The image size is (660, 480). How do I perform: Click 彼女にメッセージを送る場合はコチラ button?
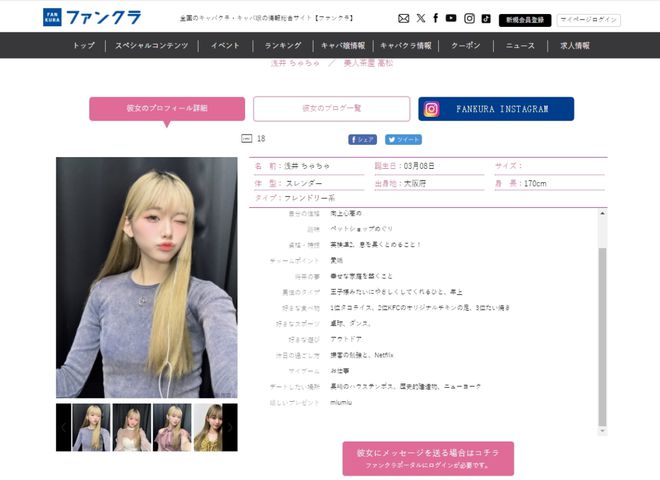[428, 459]
